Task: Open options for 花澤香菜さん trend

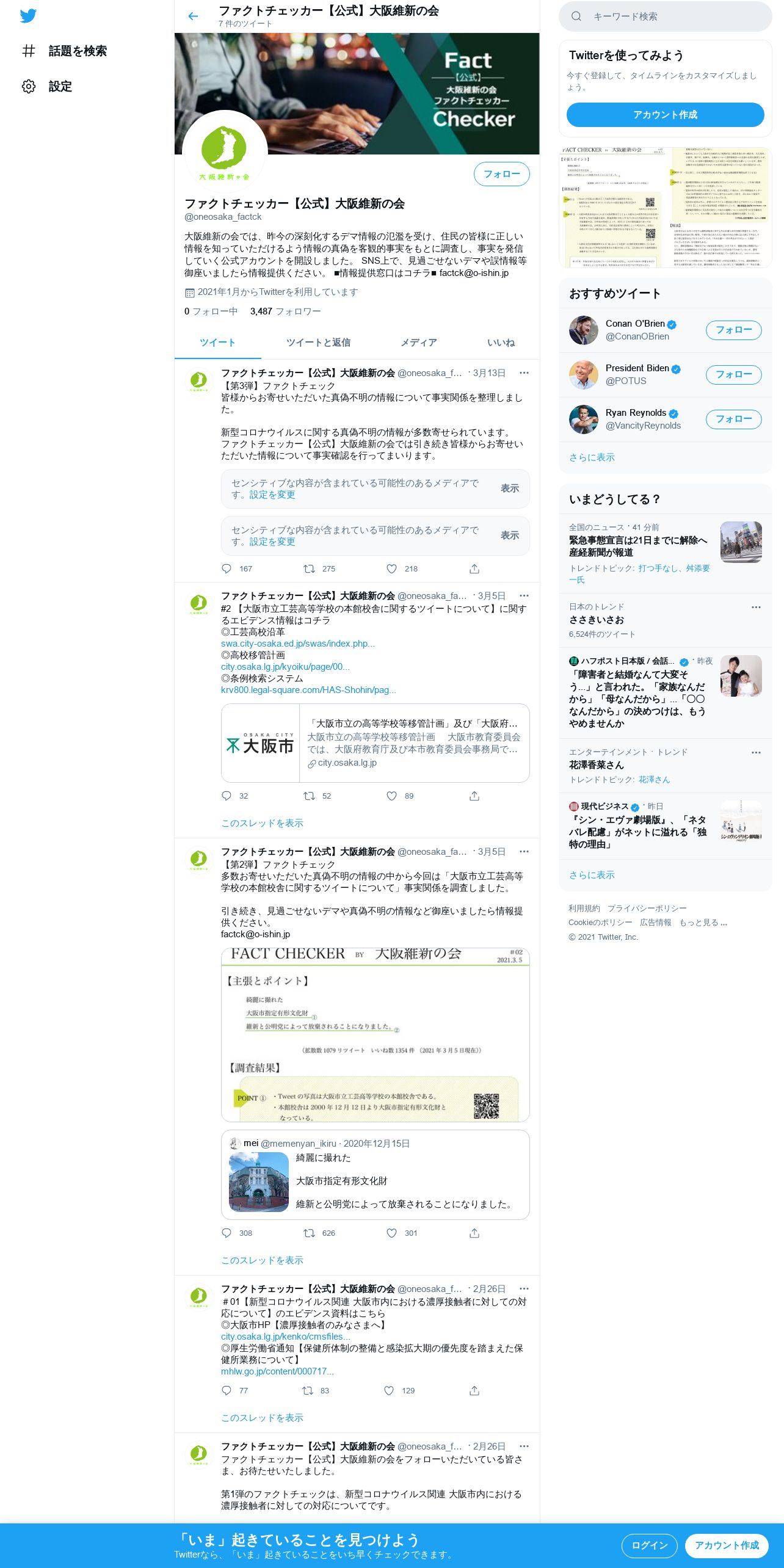Action: point(756,752)
